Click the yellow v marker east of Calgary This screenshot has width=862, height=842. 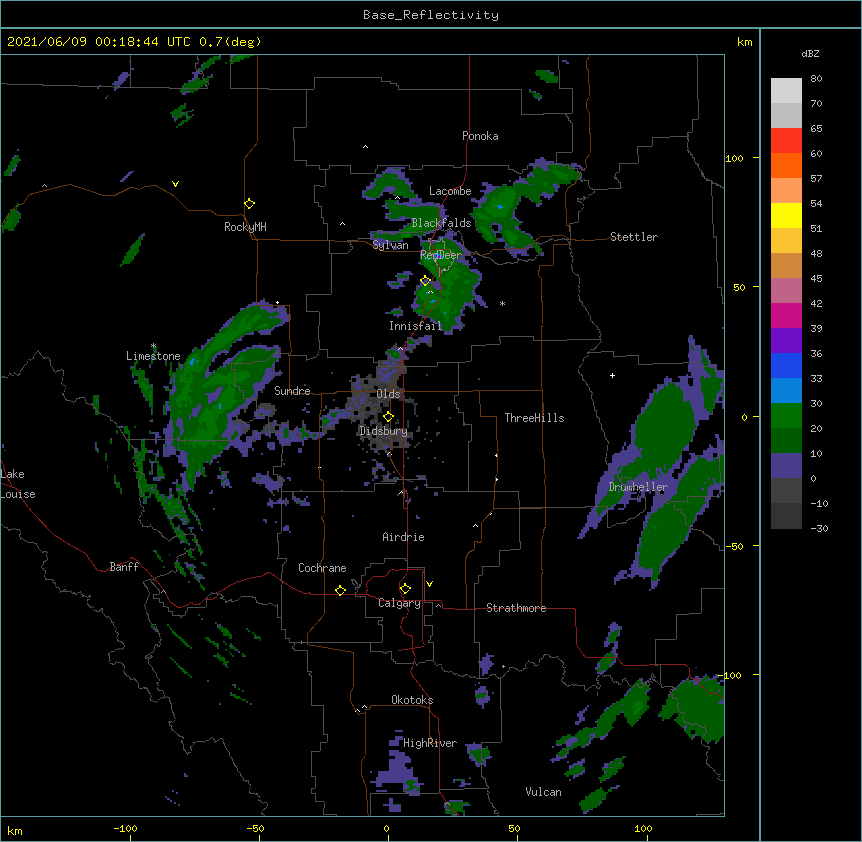tap(429, 584)
